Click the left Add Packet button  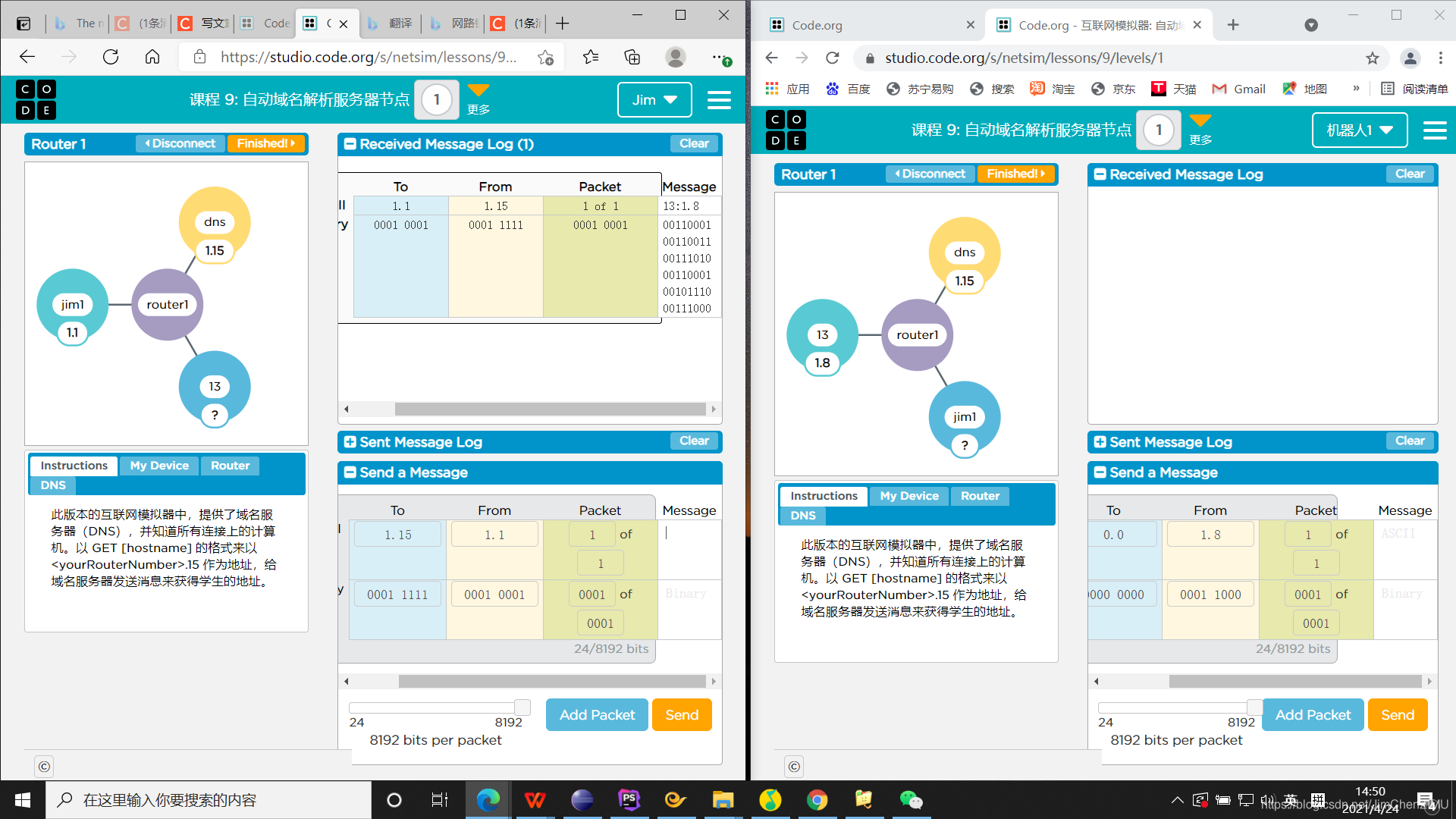pos(597,714)
